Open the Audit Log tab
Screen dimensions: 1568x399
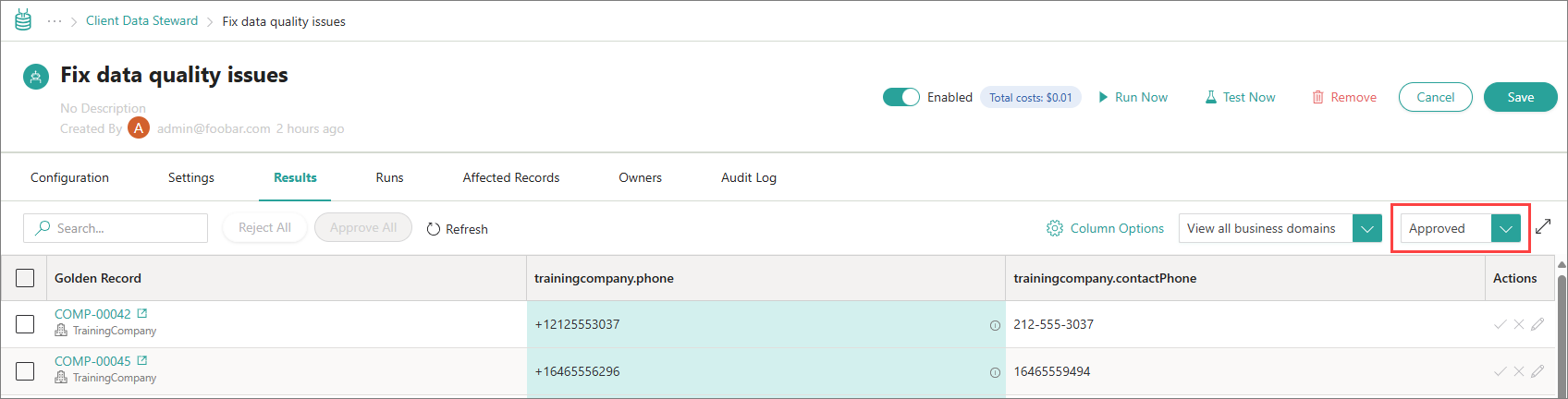pos(748,177)
